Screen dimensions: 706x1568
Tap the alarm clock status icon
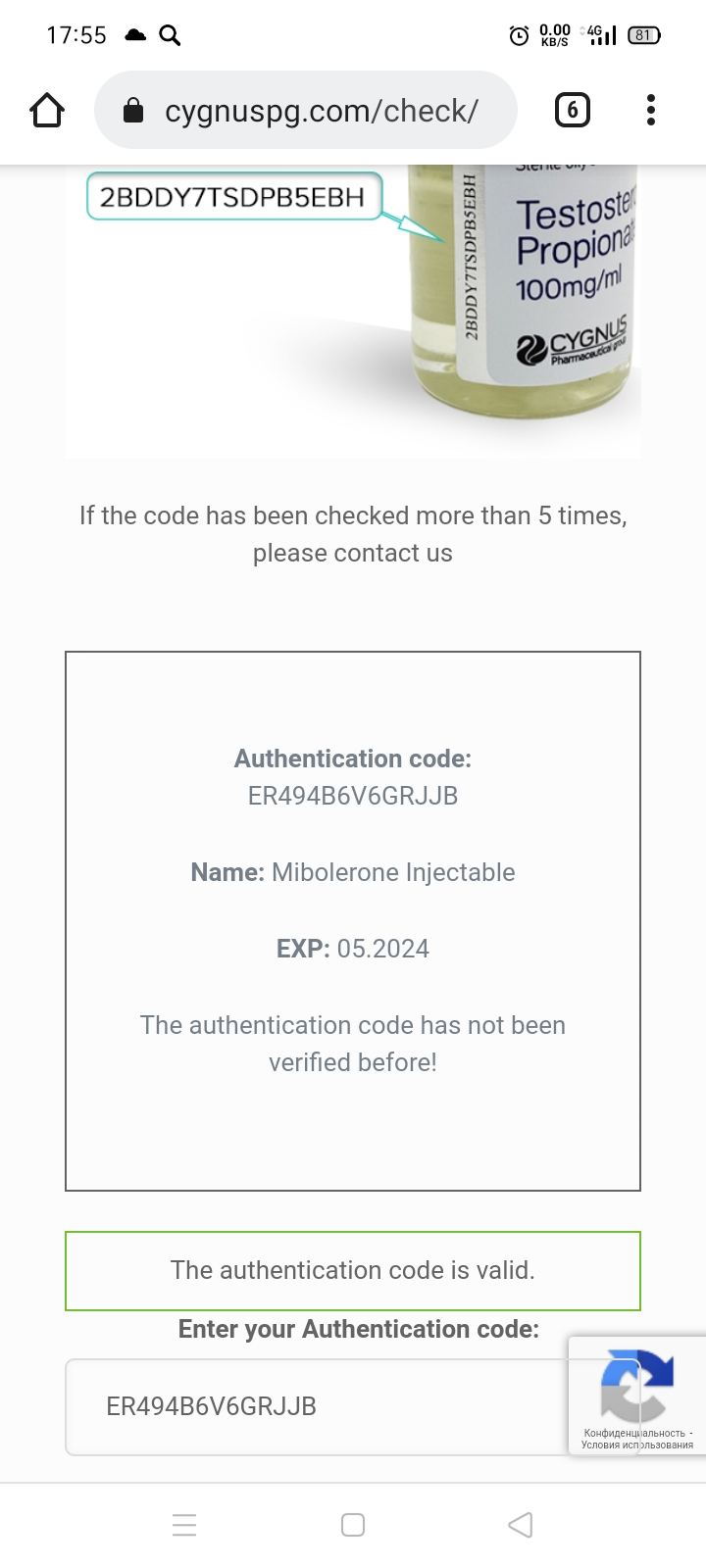(x=519, y=35)
